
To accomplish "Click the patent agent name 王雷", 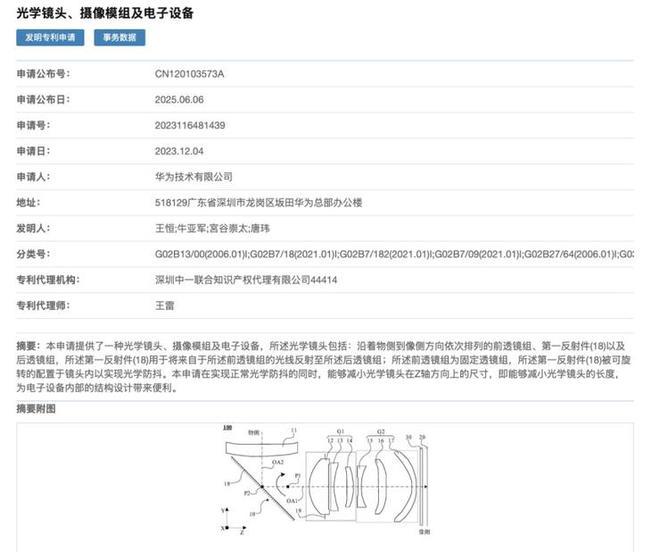I will point(165,305).
